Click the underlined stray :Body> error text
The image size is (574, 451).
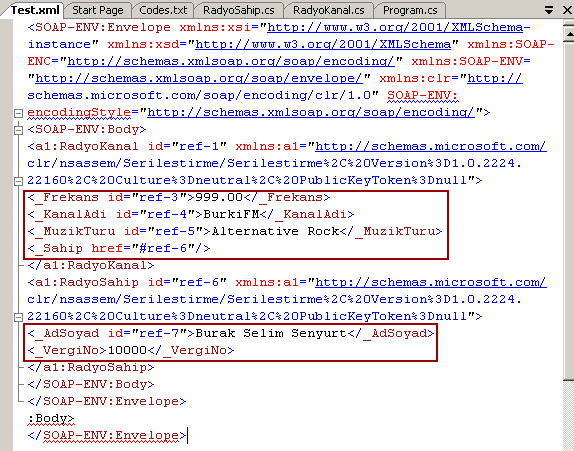coord(51,418)
